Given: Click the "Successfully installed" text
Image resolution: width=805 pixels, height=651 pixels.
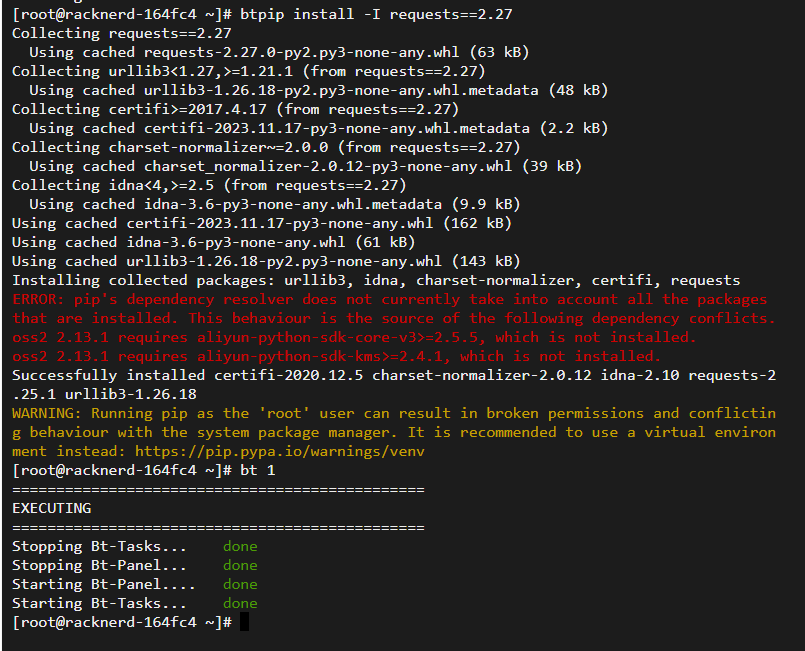Looking at the screenshot, I should [108, 375].
